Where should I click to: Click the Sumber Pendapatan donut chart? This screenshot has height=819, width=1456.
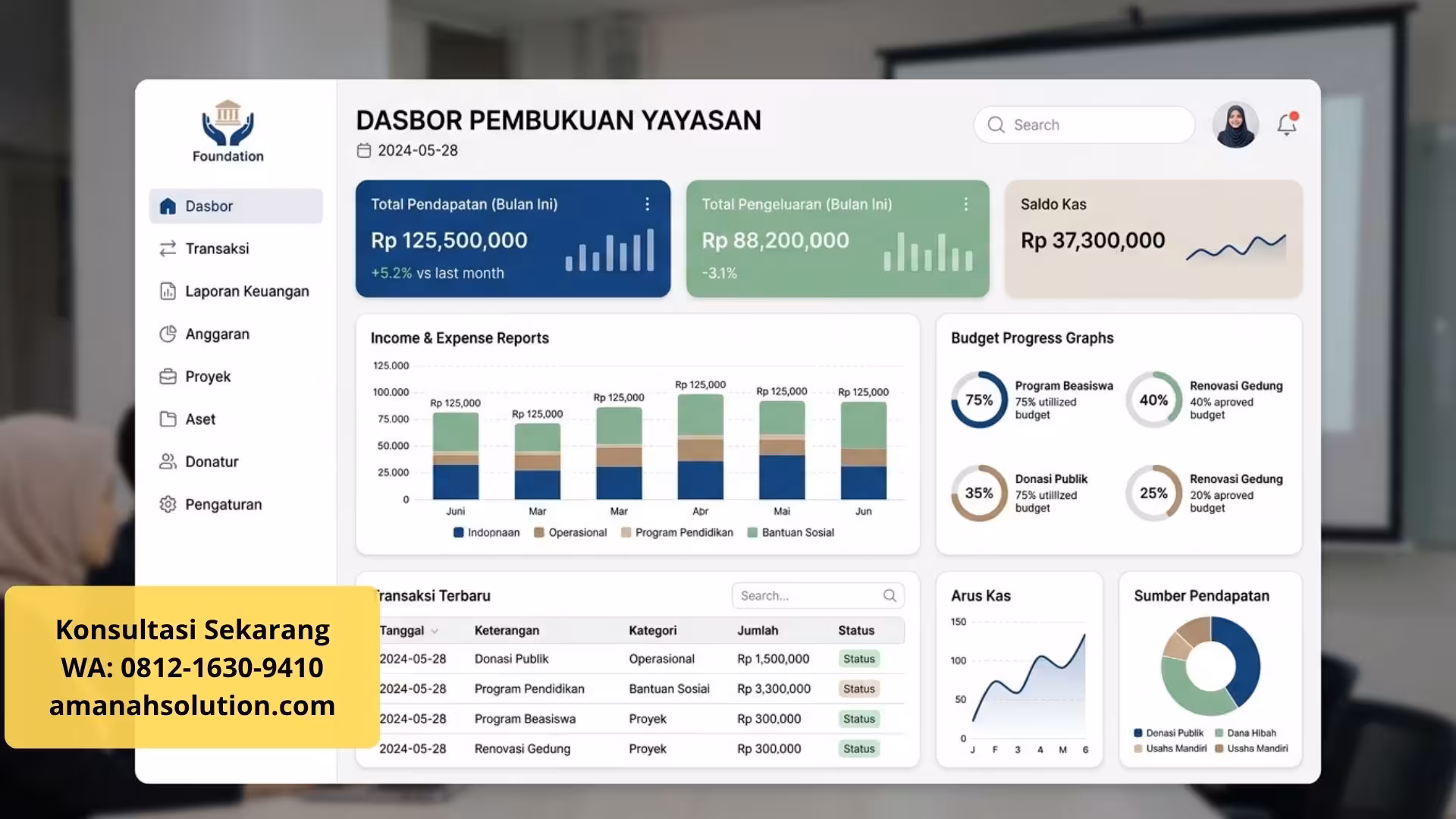click(x=1210, y=667)
